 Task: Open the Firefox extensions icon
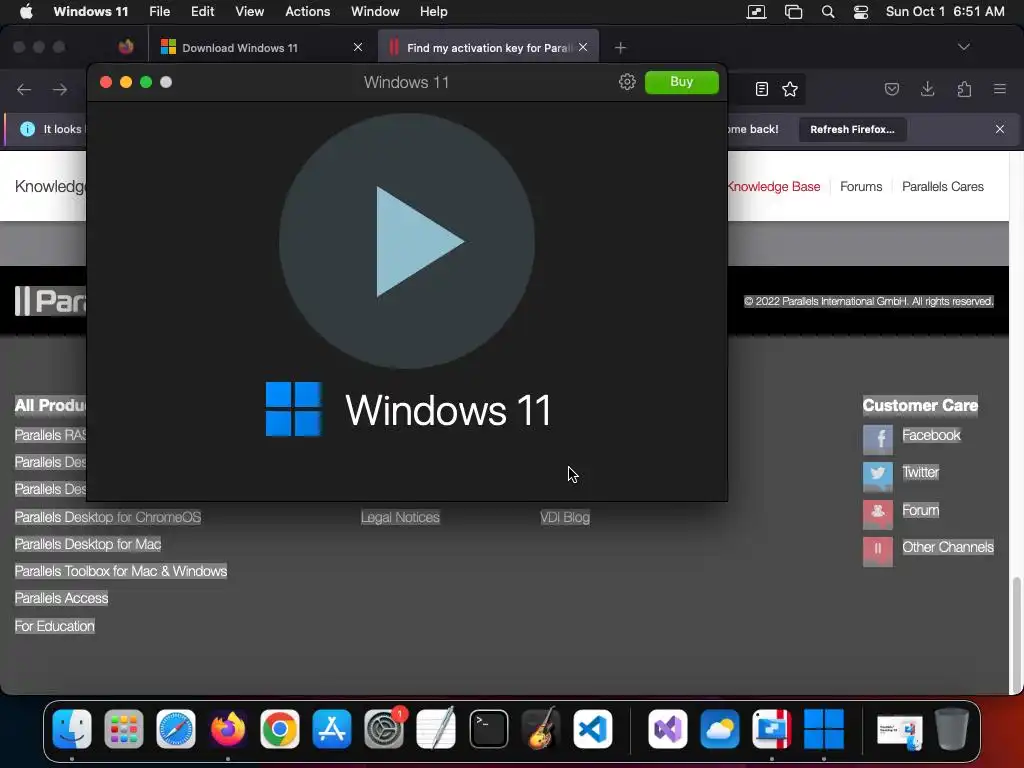[x=964, y=89]
